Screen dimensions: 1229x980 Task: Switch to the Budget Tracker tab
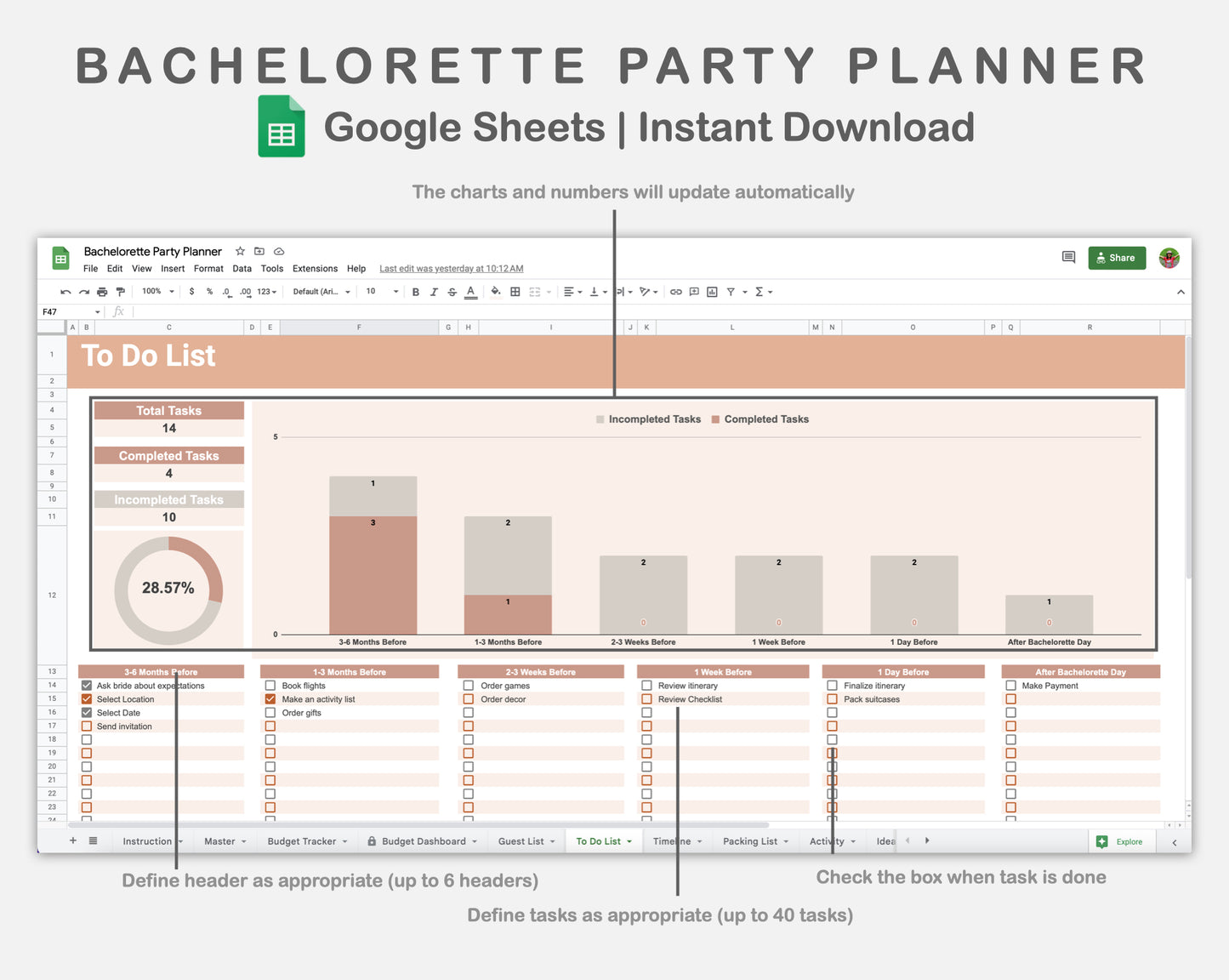302,840
